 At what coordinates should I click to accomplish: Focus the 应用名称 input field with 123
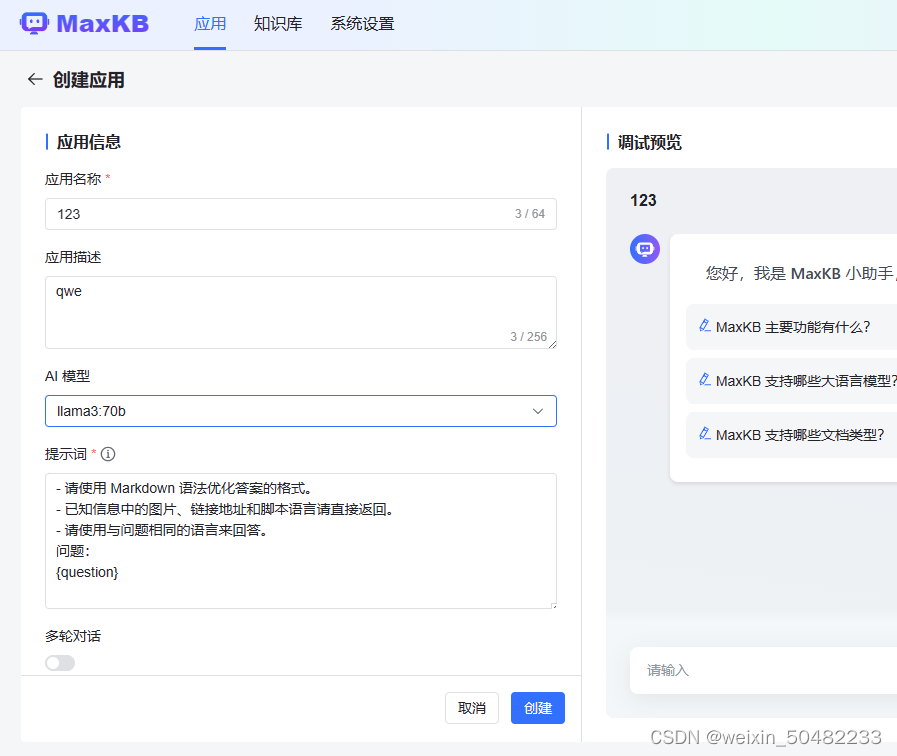301,214
